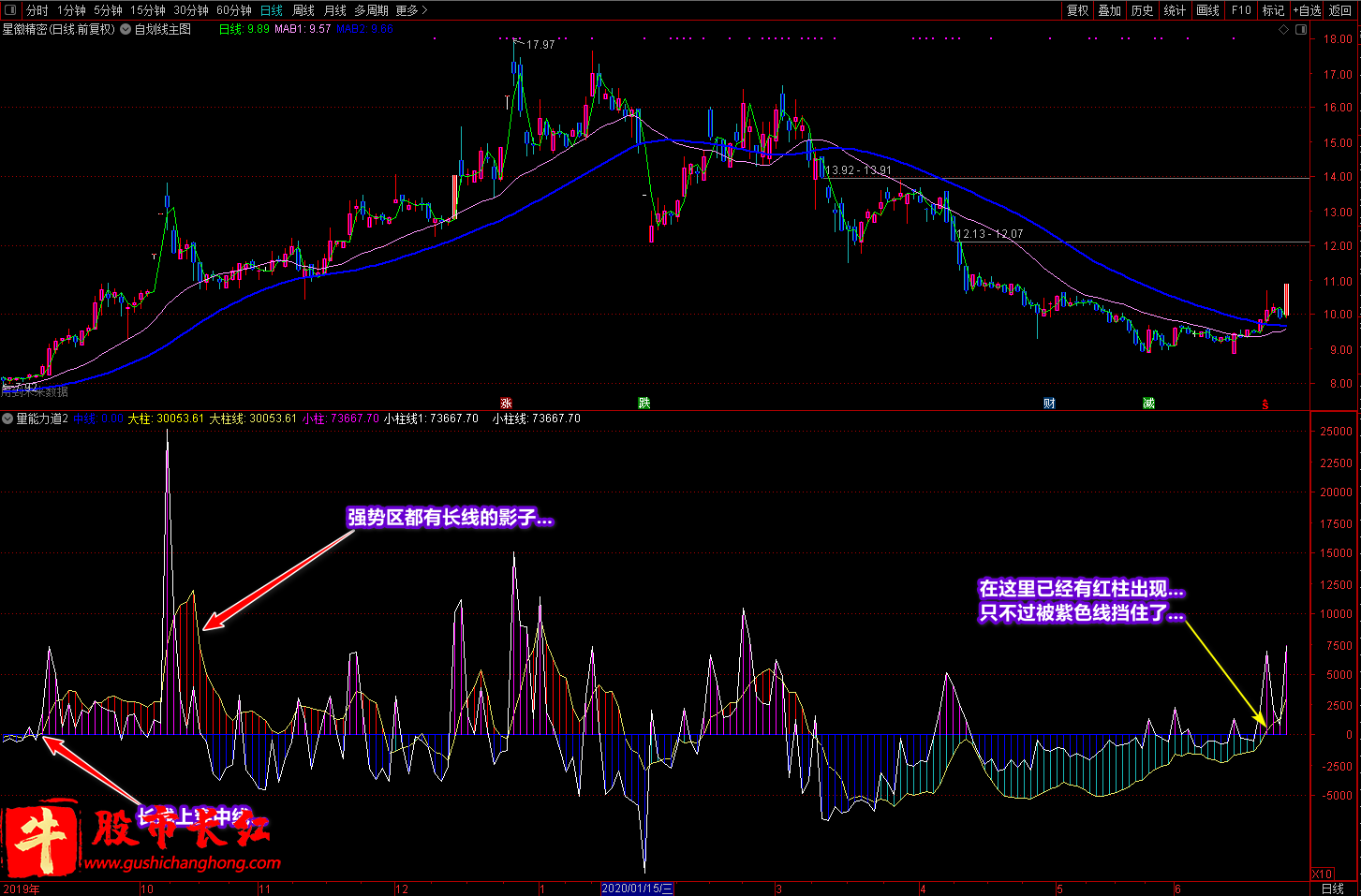This screenshot has width=1361, height=896.
Task: Click the 17.97 high price label
Action: tap(540, 44)
